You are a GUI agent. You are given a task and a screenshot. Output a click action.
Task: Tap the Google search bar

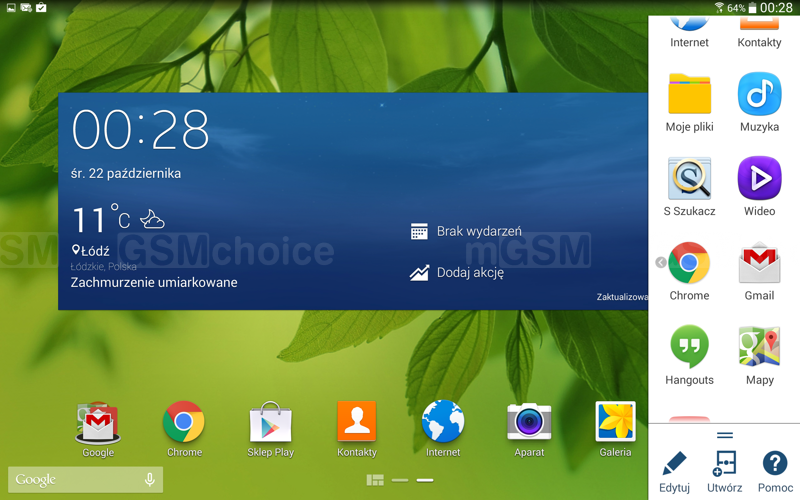70,480
